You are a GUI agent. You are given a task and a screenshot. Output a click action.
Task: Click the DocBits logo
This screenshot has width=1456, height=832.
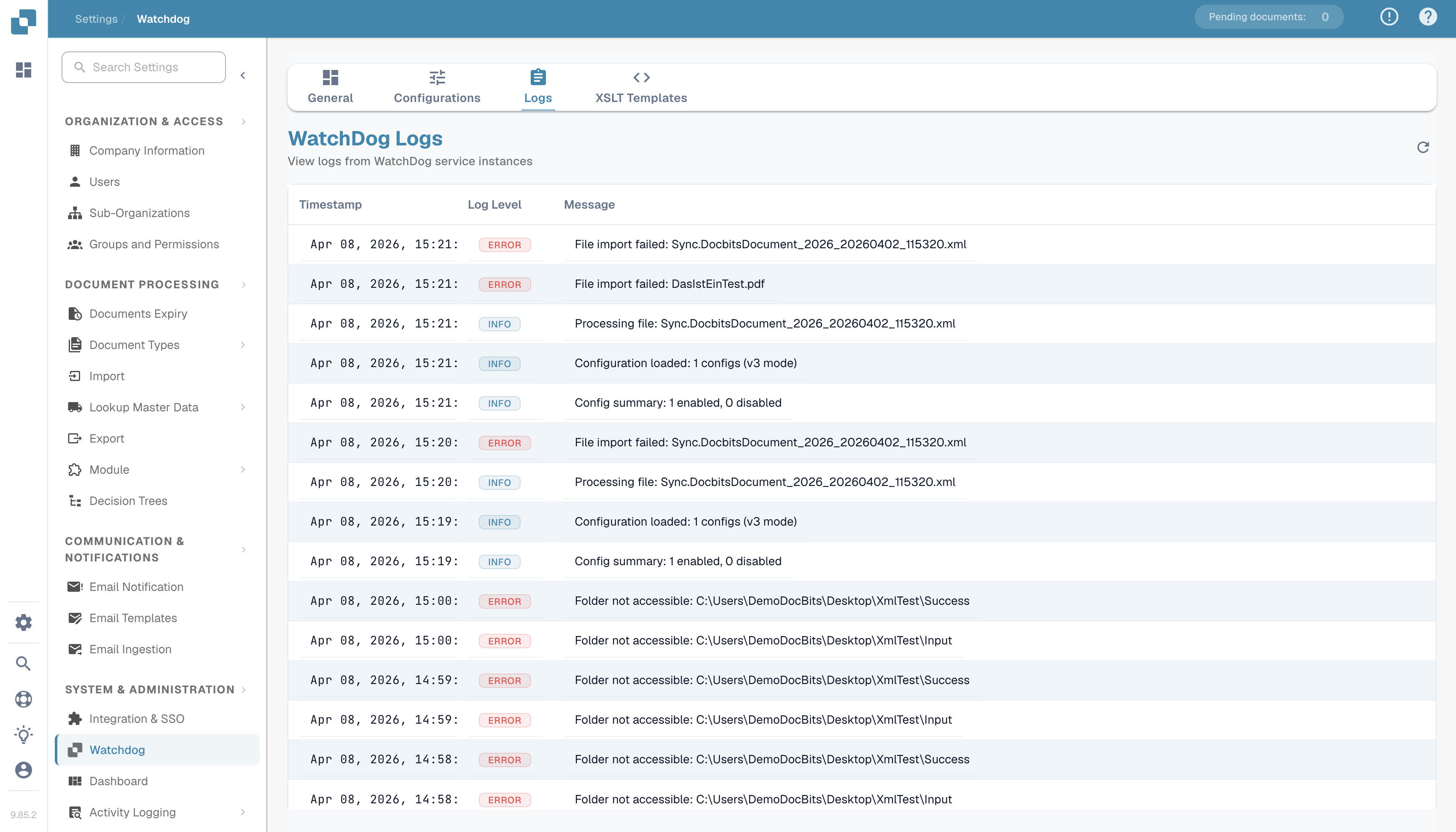[24, 21]
